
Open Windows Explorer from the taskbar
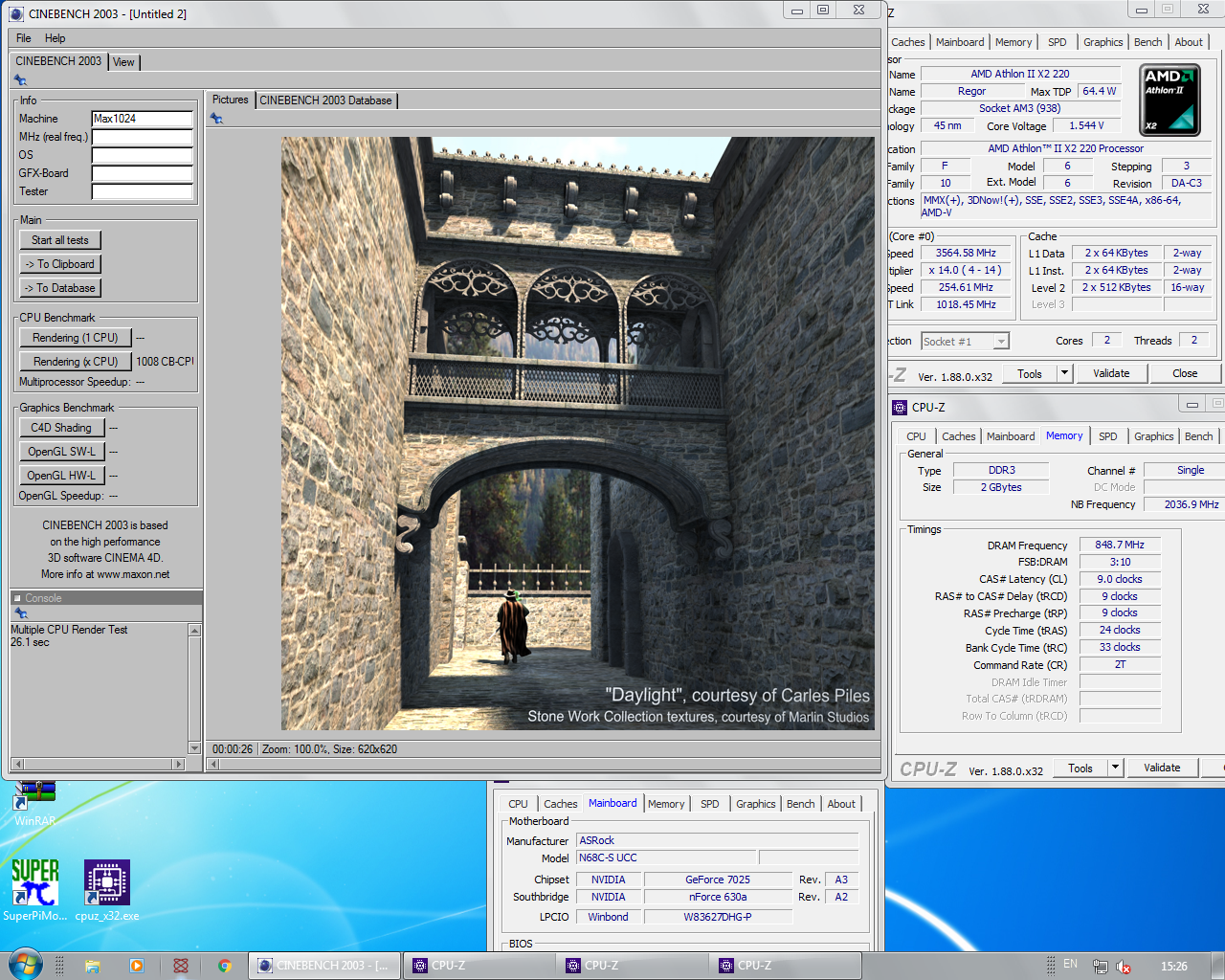tap(93, 966)
